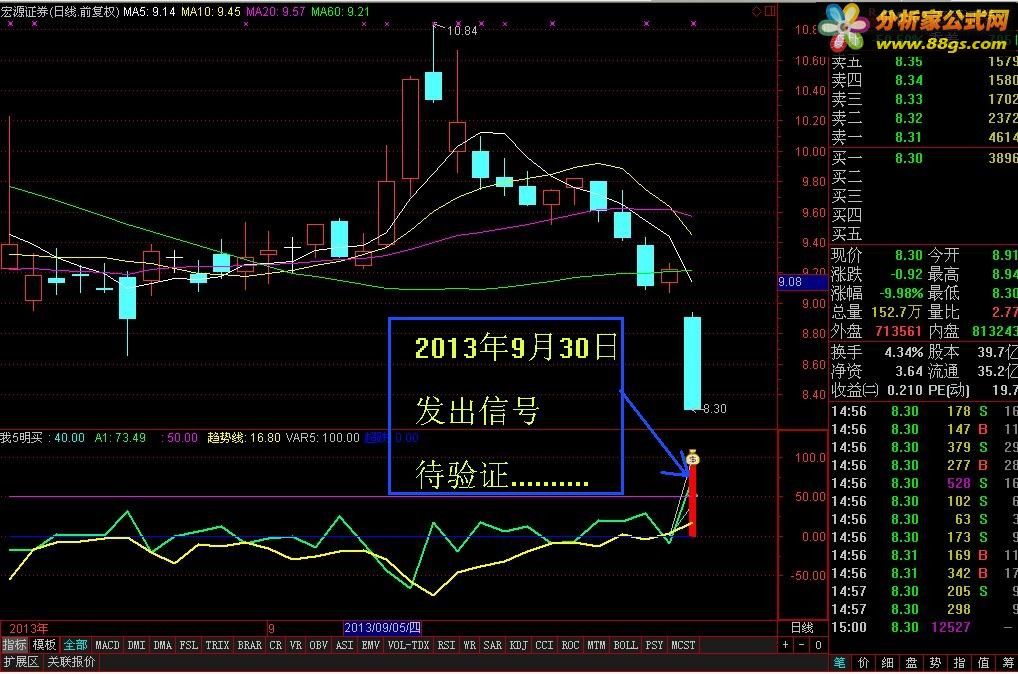Switch to the 价 price distribution tab
Image resolution: width=1018 pixels, height=674 pixels.
coord(863,662)
